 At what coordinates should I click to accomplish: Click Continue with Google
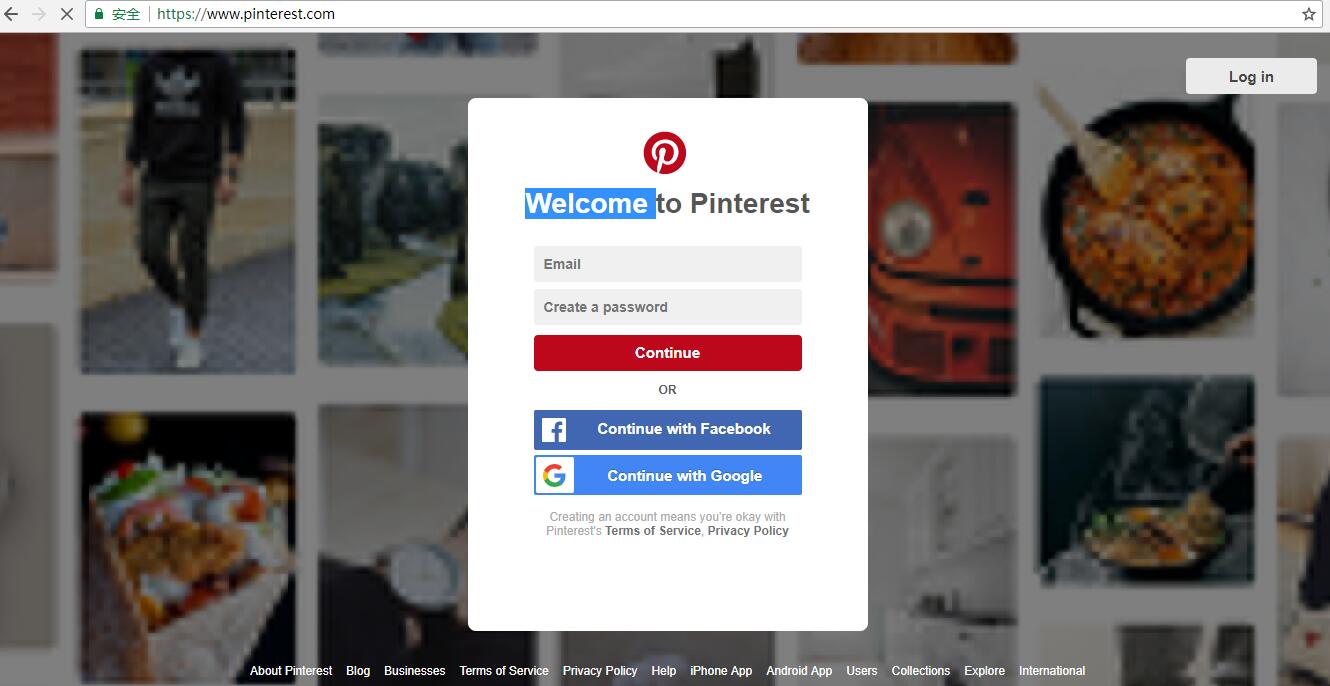click(x=668, y=475)
